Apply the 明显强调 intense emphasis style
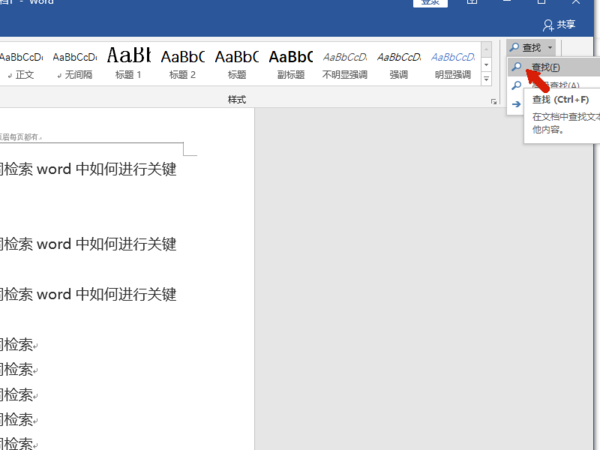 click(x=453, y=65)
